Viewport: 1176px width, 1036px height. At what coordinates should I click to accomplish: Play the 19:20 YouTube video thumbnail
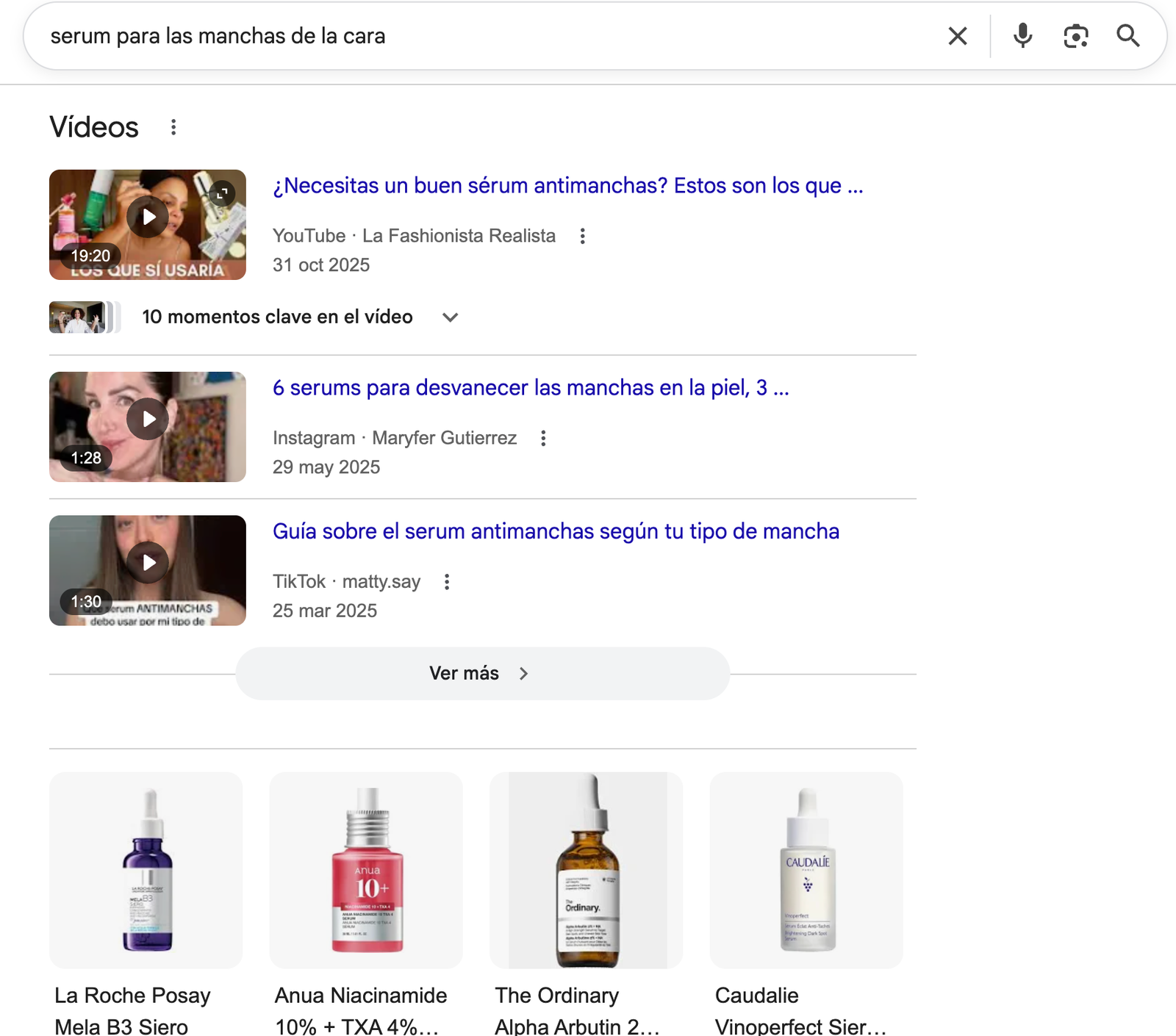[x=148, y=217]
